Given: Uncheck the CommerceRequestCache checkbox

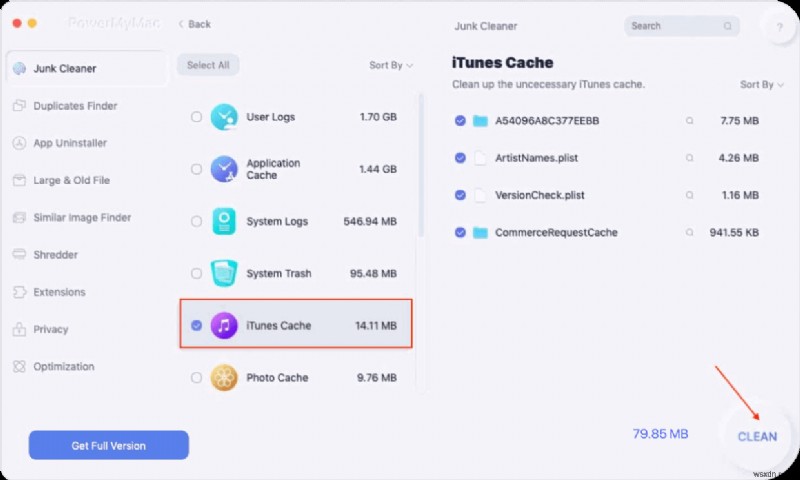Looking at the screenshot, I should (x=460, y=233).
